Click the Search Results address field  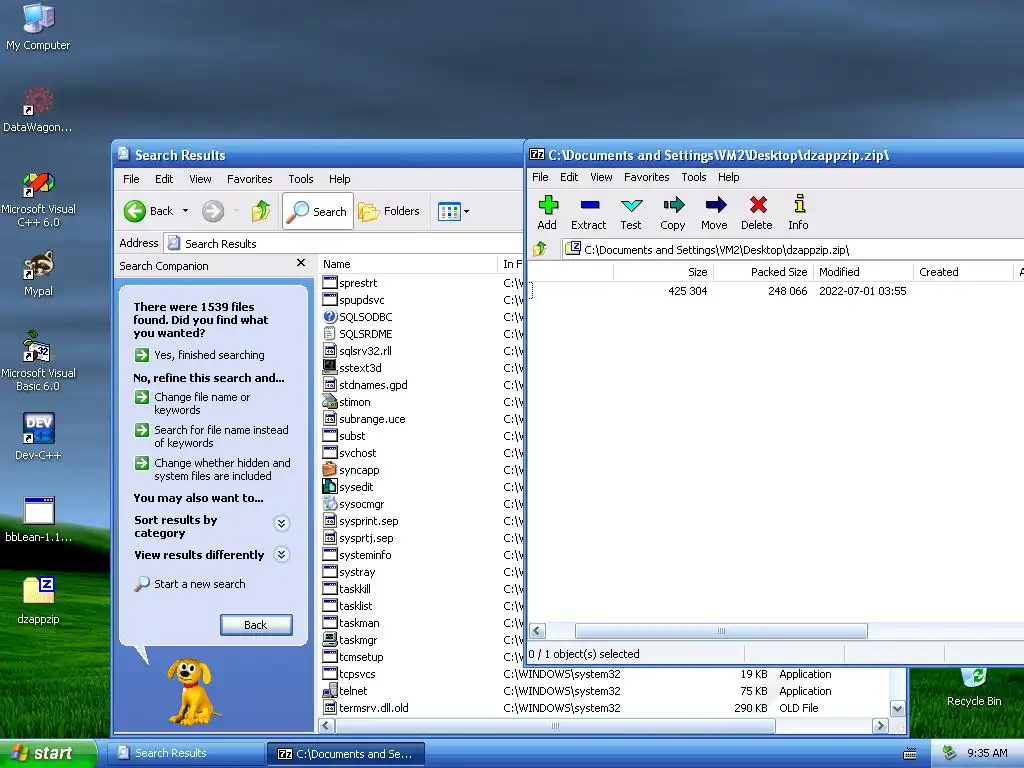click(343, 244)
